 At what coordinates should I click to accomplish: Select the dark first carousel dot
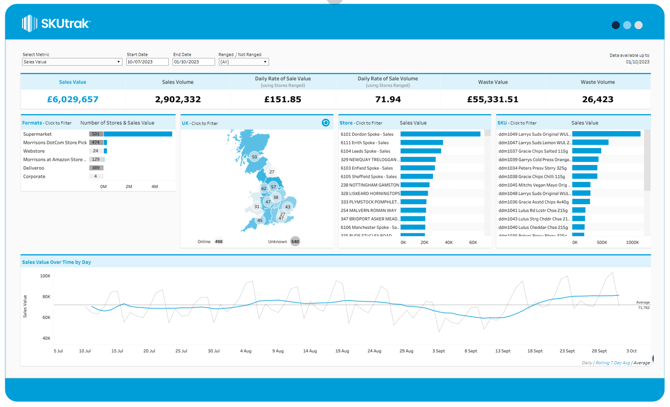[615, 25]
